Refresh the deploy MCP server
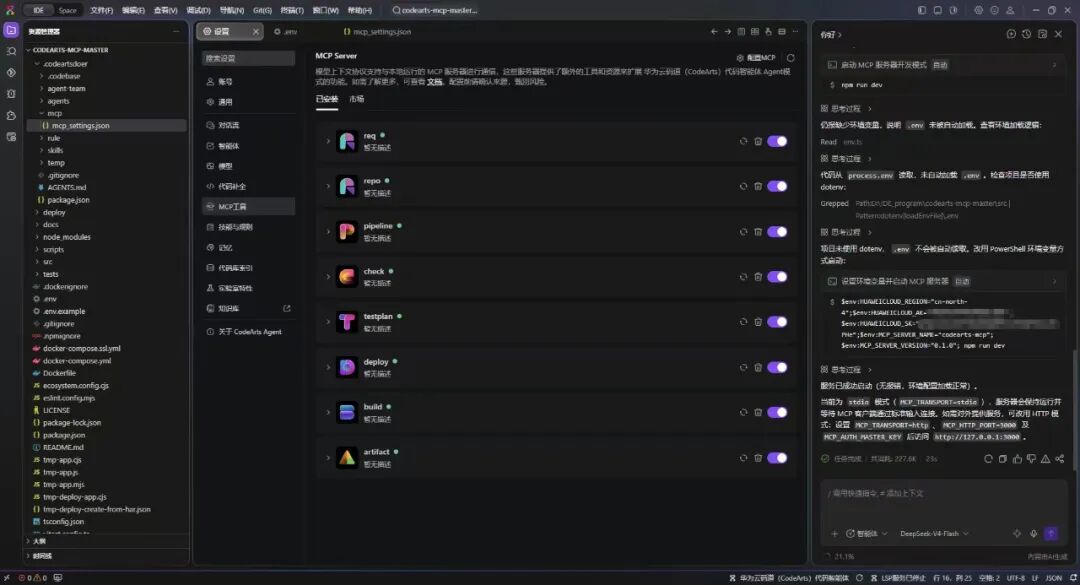This screenshot has width=1080, height=585. [743, 367]
